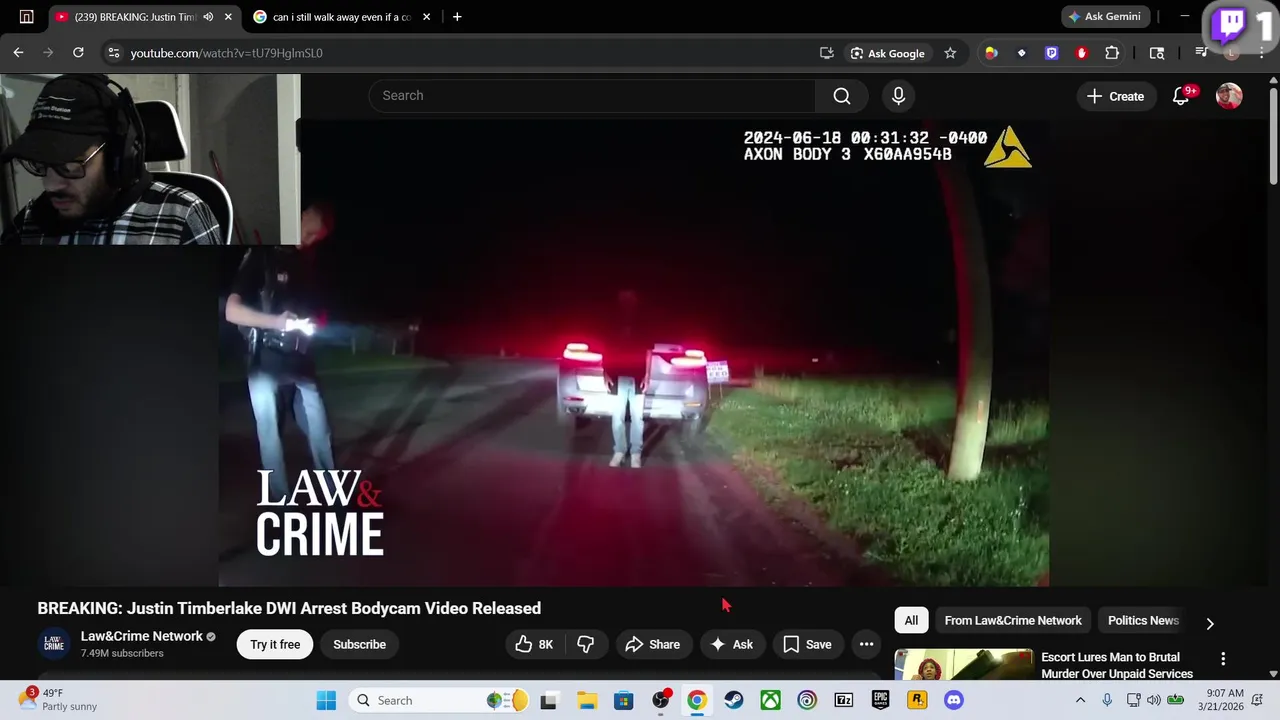Close the Google search tab
1280x720 pixels.
(x=426, y=17)
